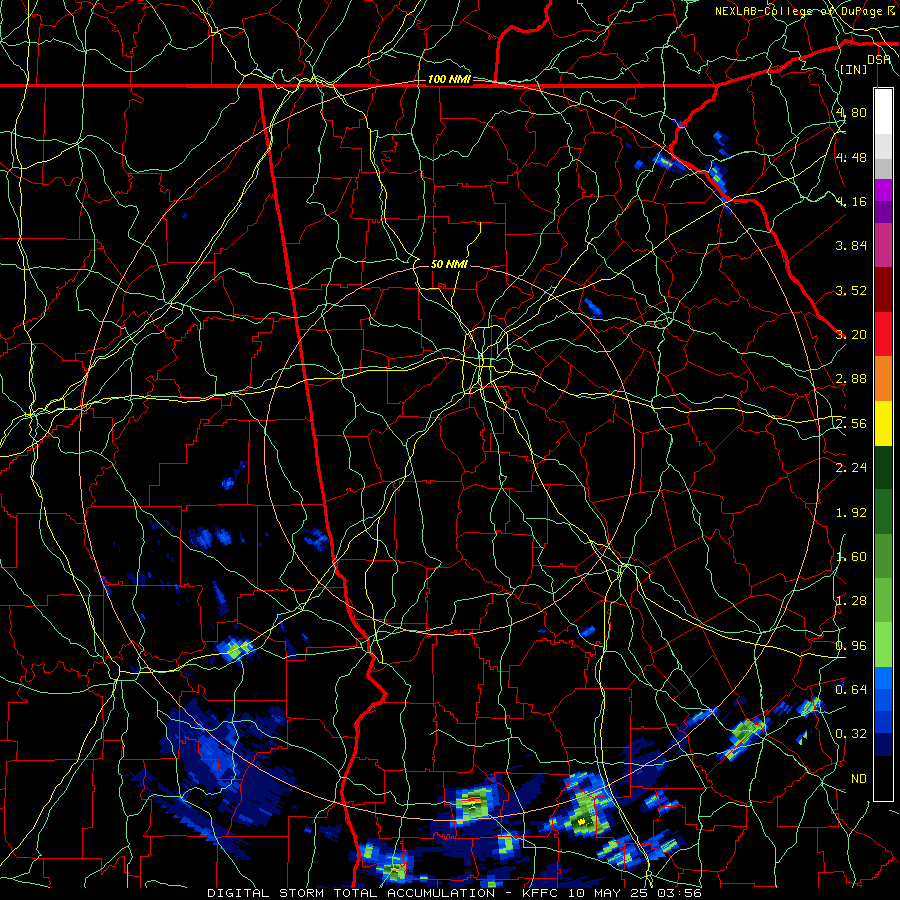Click the 2.88 scale value
The image size is (900, 900).
click(851, 379)
